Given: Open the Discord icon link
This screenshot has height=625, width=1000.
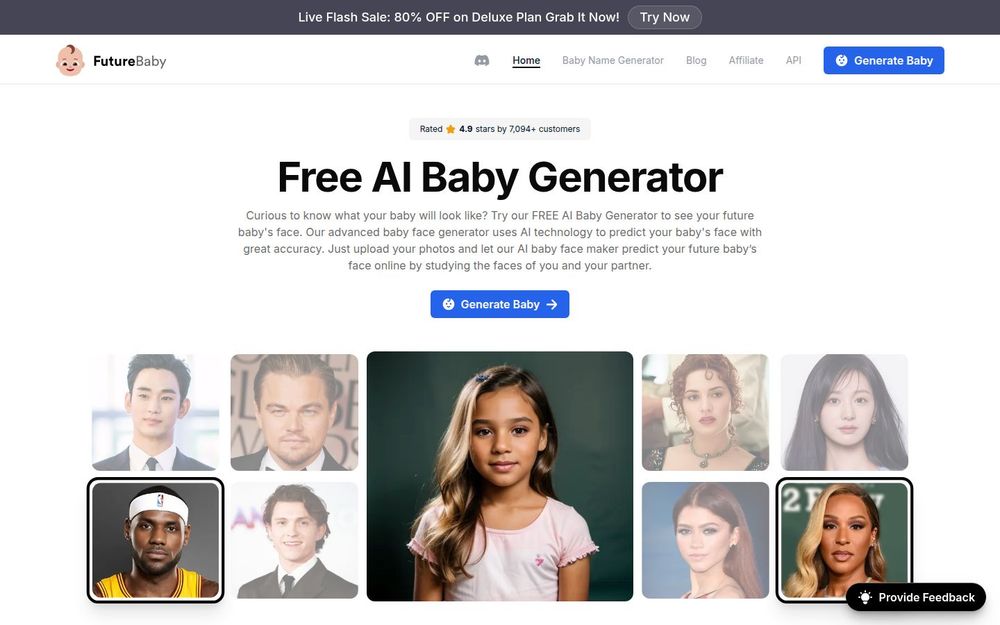Looking at the screenshot, I should [482, 61].
